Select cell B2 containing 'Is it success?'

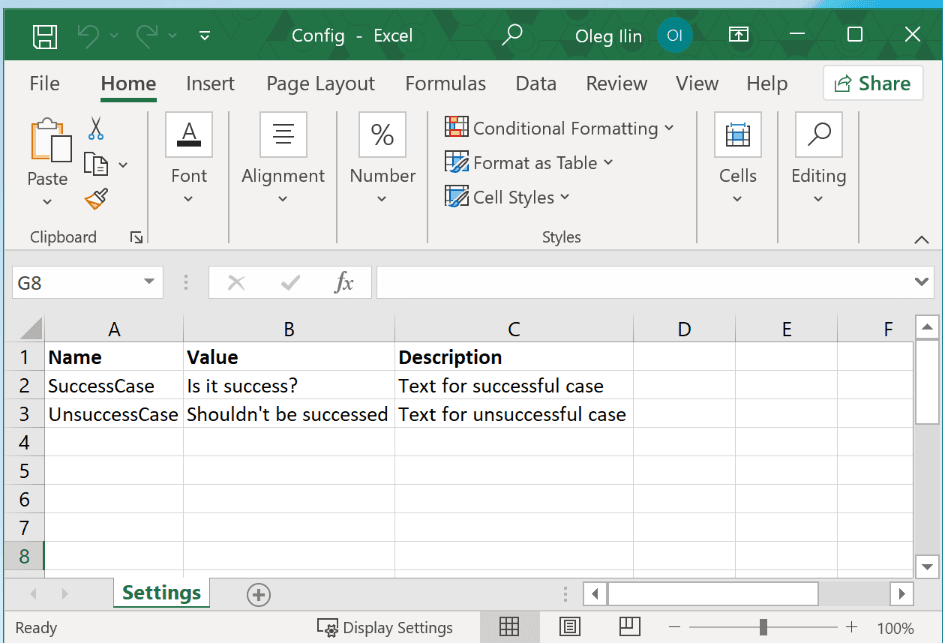tap(288, 386)
